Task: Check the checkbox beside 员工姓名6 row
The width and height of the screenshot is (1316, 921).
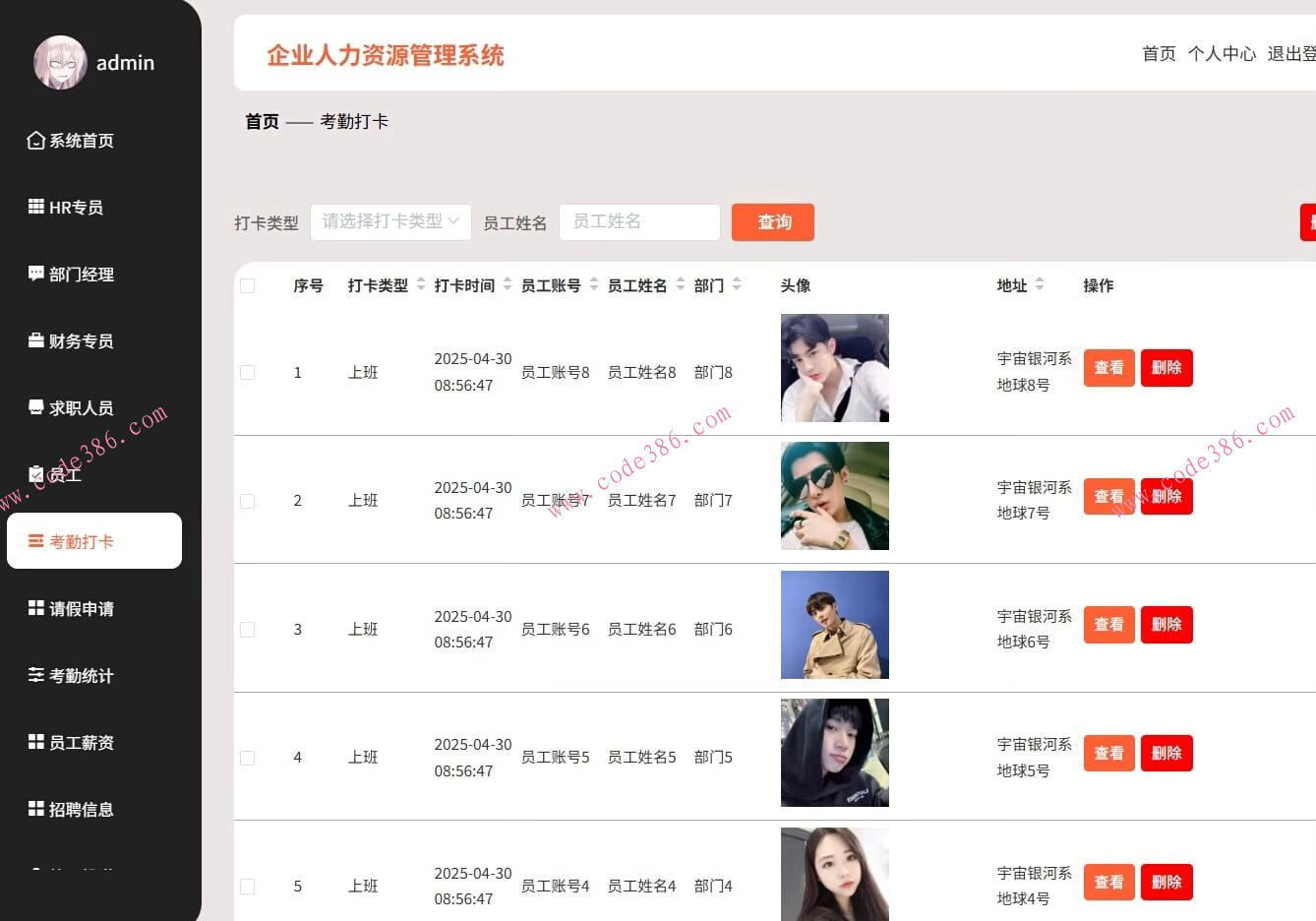Action: pos(247,629)
